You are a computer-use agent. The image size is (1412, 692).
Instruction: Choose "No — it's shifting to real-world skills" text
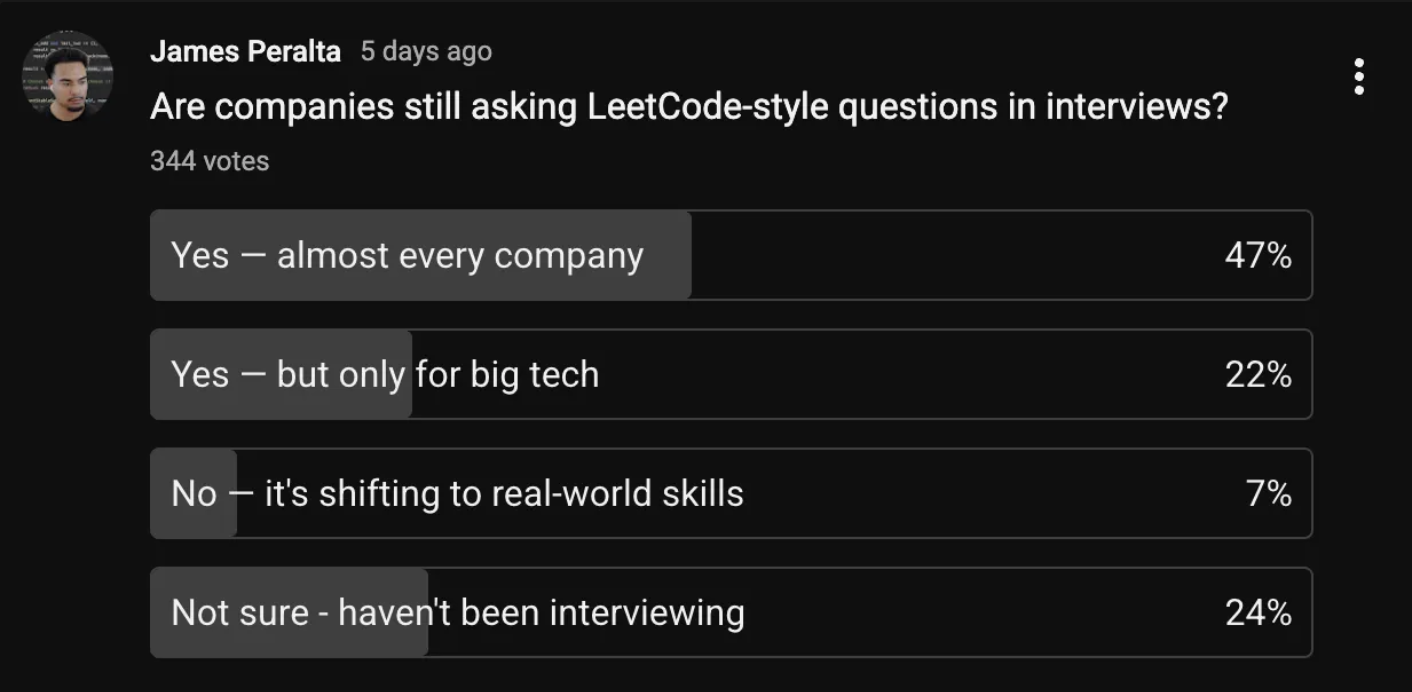tap(457, 494)
